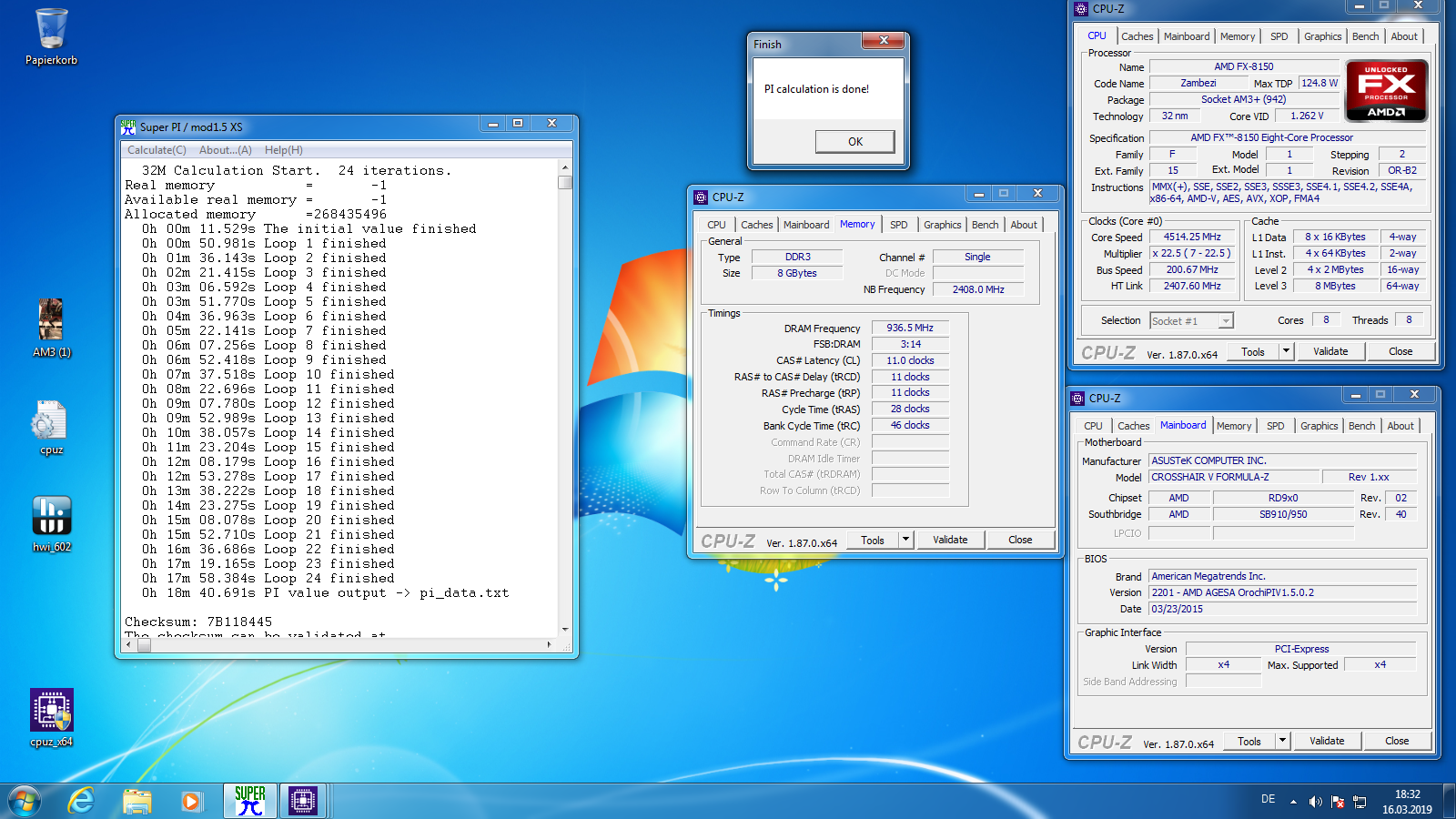The image size is (1456, 819).
Task: Click Tools button in Memory window
Action: click(872, 540)
